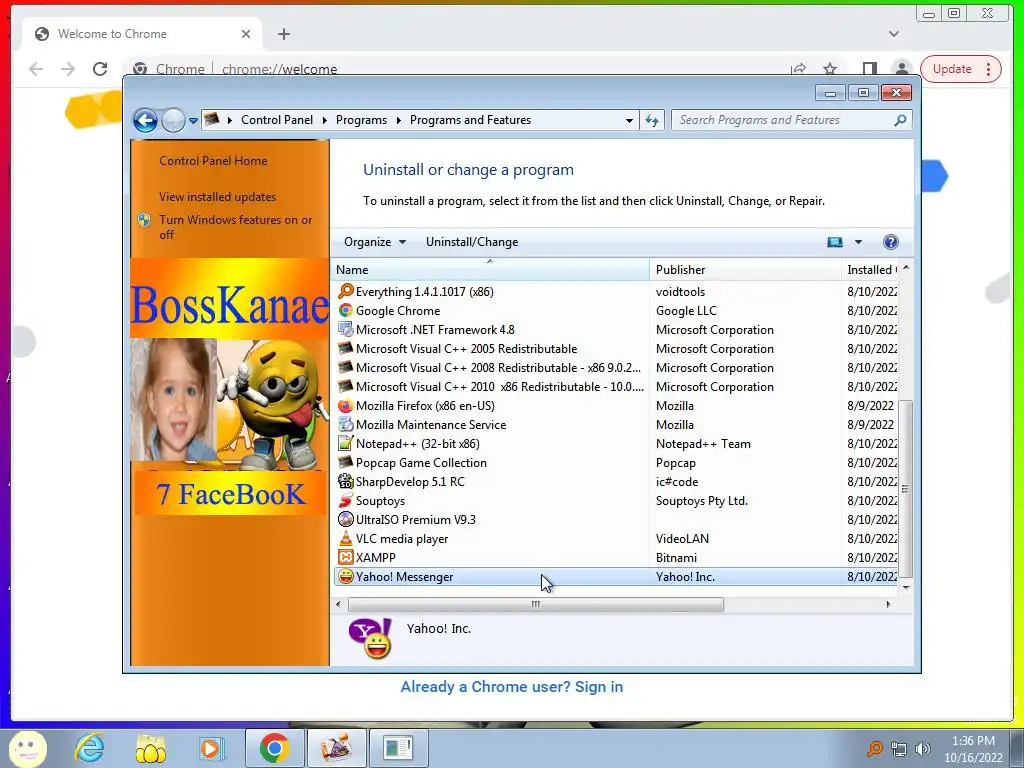Click the volume icon in system tray
This screenshot has width=1024, height=768.
pyautogui.click(x=922, y=748)
